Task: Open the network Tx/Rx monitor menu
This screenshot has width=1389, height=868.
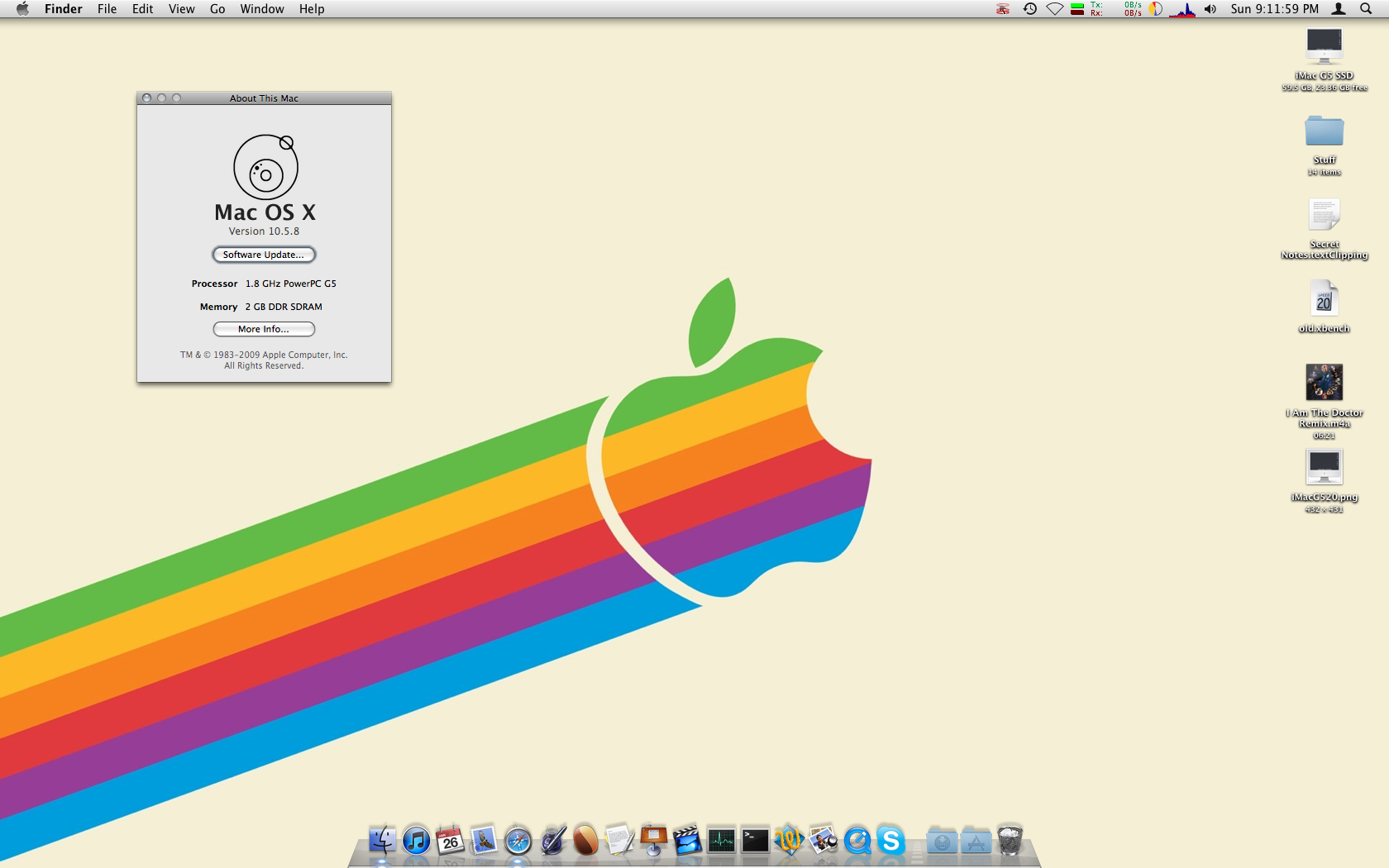Action: (1115, 9)
